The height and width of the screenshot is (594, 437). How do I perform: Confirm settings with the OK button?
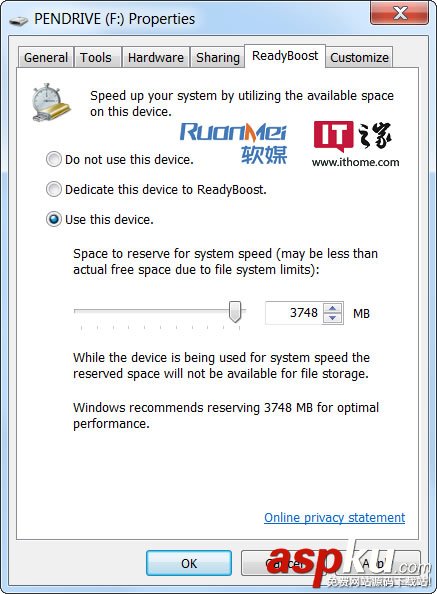coord(189,563)
